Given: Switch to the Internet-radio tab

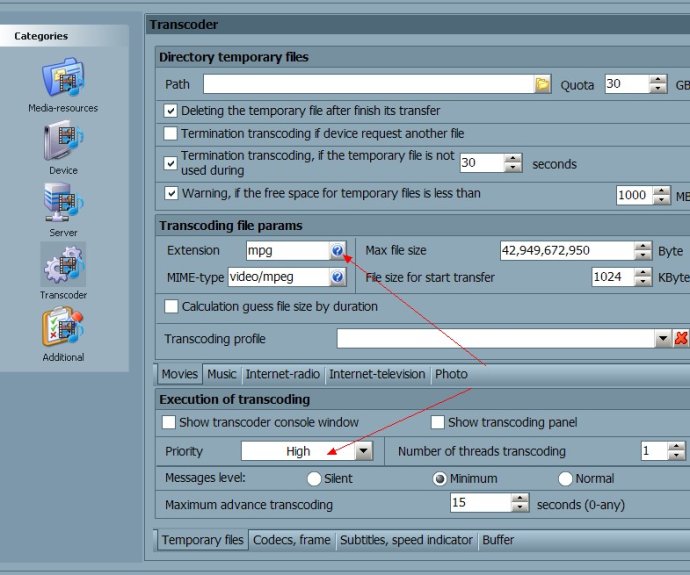Looking at the screenshot, I should click(283, 374).
